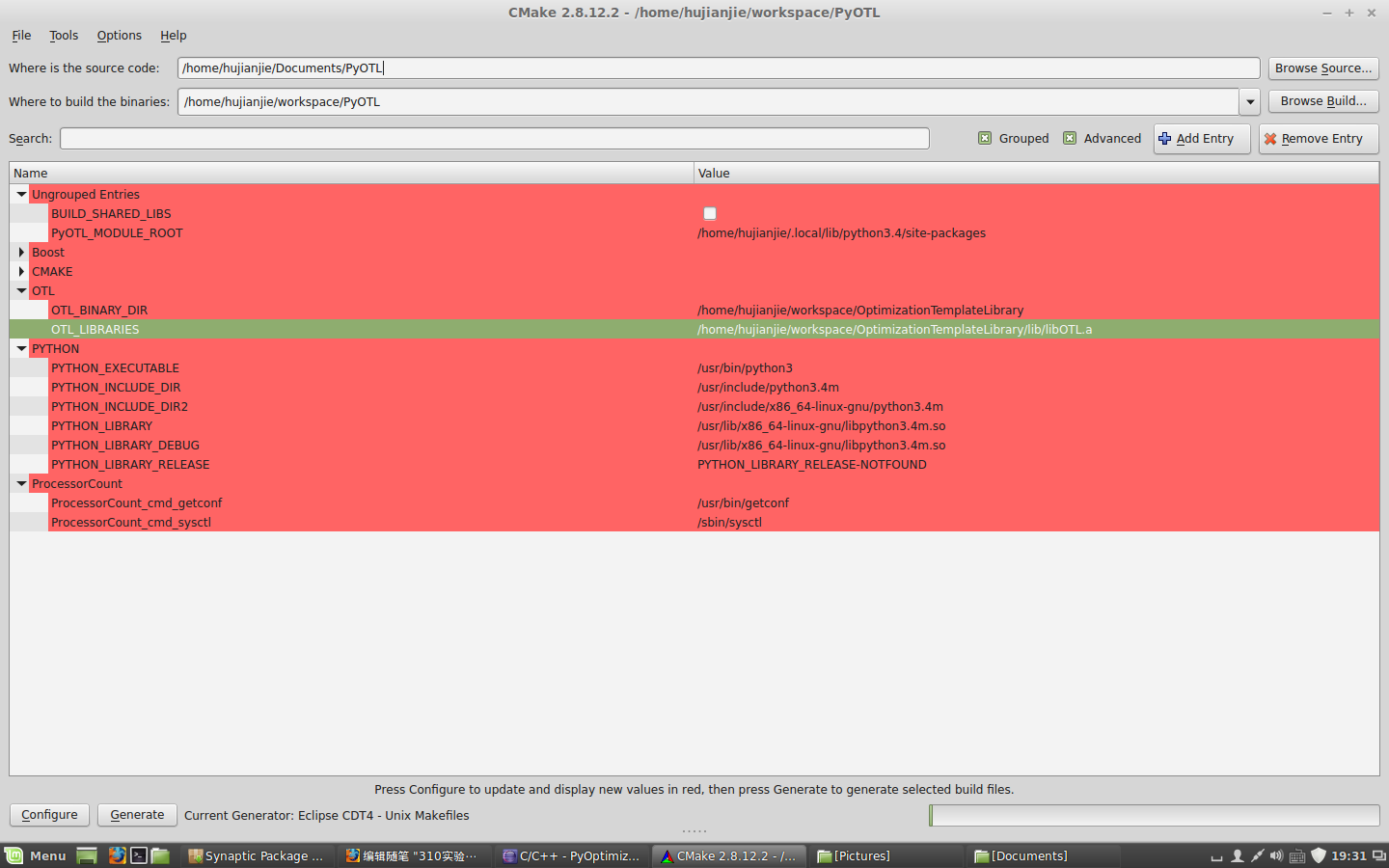This screenshot has width=1389, height=868.
Task: Select the PYTHON_EXECUTABLE entry
Action: pyautogui.click(x=115, y=367)
